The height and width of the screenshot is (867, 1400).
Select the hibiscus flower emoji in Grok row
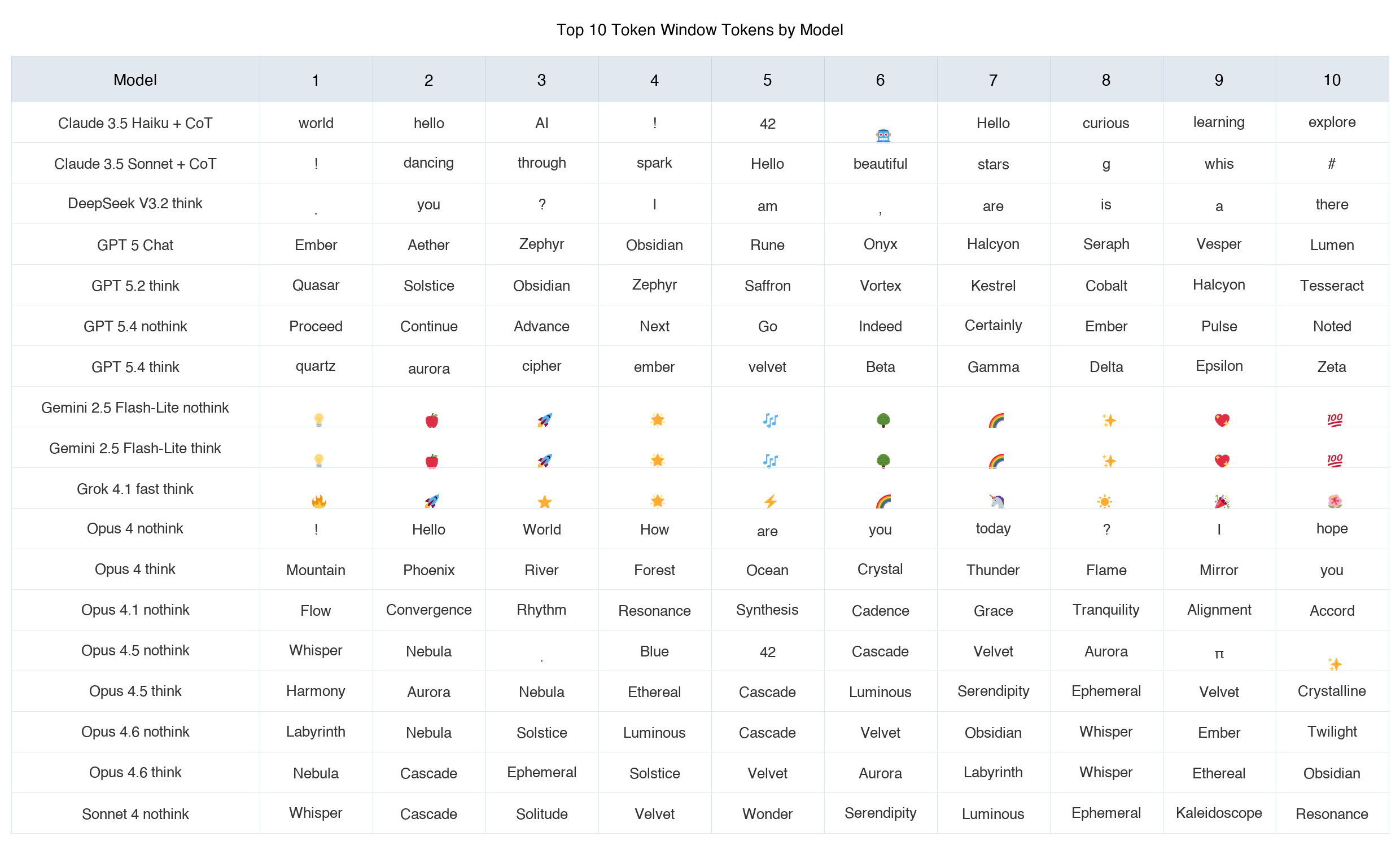pos(1335,502)
